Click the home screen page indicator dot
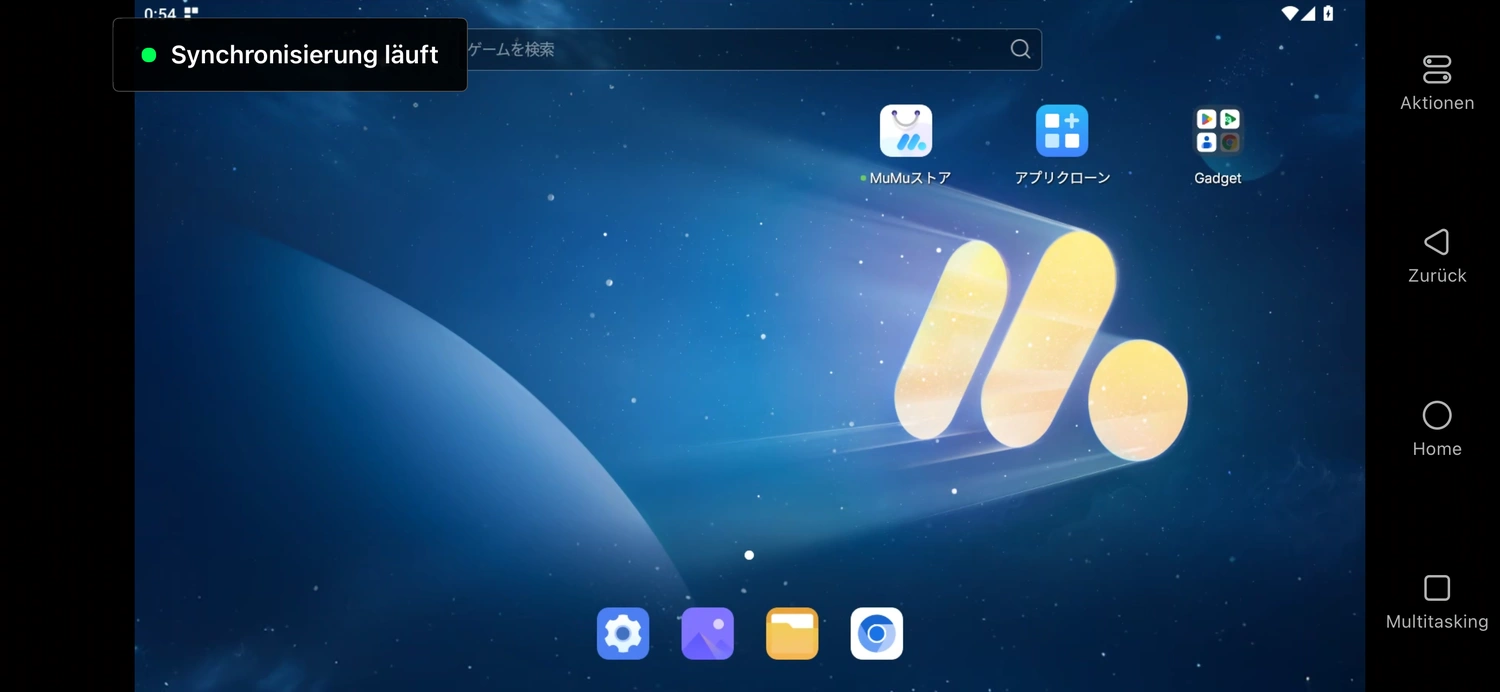The image size is (1500, 692). 749,555
